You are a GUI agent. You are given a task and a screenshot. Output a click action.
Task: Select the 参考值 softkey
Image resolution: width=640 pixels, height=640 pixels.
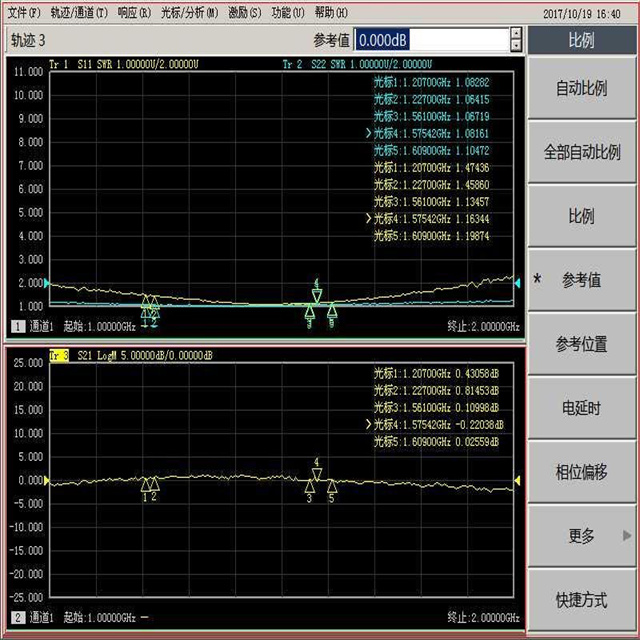pyautogui.click(x=582, y=280)
